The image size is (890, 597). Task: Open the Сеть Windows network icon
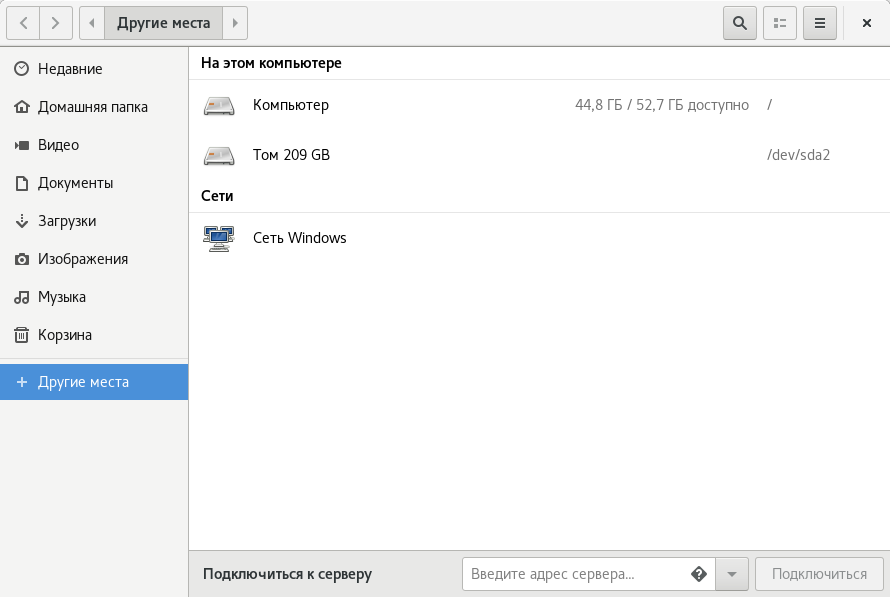click(x=219, y=238)
